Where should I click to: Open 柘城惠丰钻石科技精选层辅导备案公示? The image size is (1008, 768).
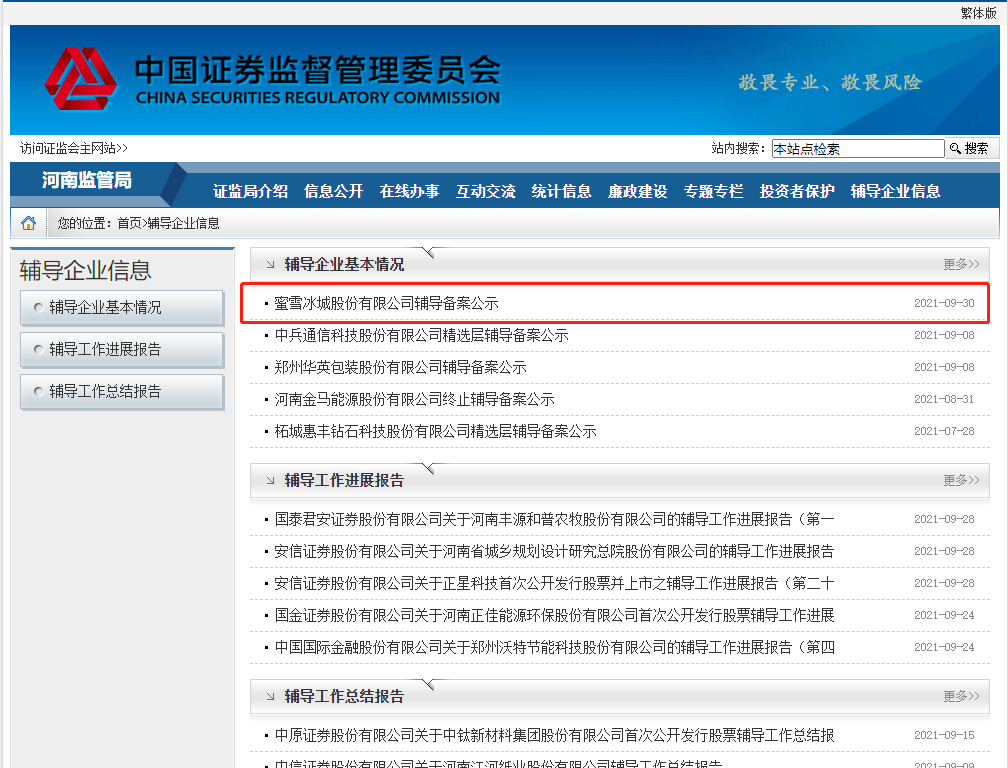click(x=436, y=431)
